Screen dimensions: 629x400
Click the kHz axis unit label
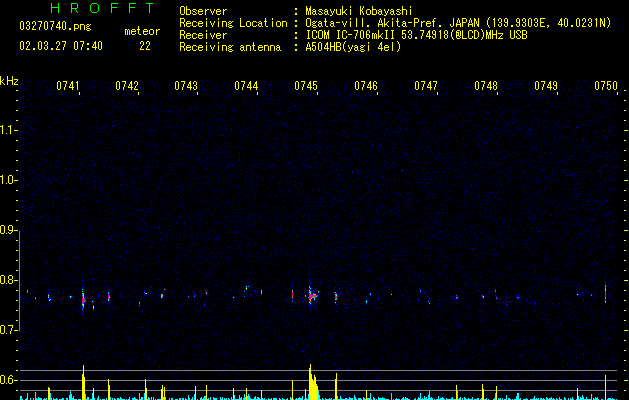click(9, 81)
